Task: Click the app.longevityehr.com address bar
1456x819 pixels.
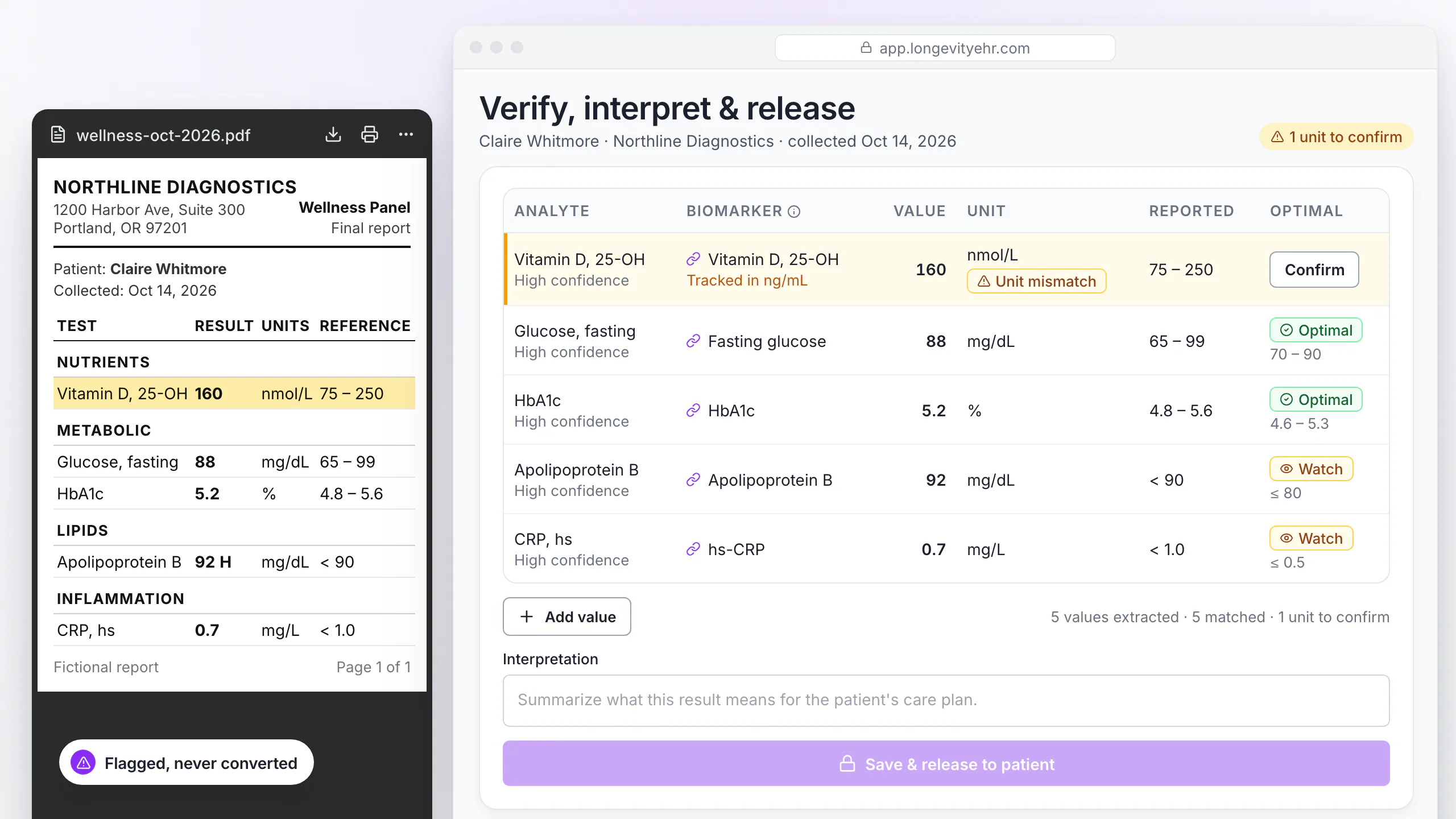Action: pos(945,48)
